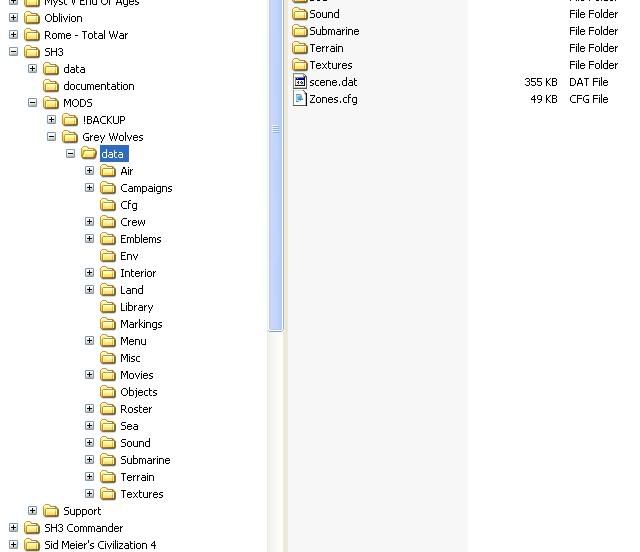
Task: Select Terrain in the folder tree
Action: pyautogui.click(x=137, y=477)
